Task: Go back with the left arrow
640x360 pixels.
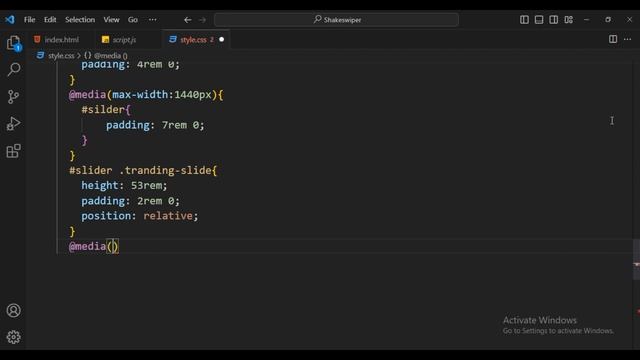Action: coord(188,20)
